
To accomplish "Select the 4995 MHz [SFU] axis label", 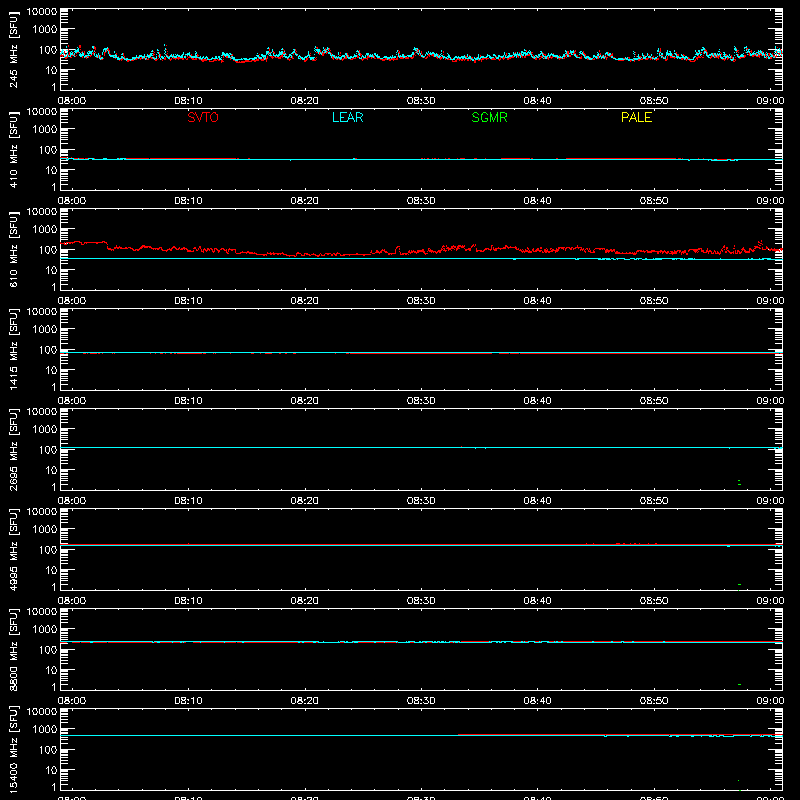I will pos(13,549).
